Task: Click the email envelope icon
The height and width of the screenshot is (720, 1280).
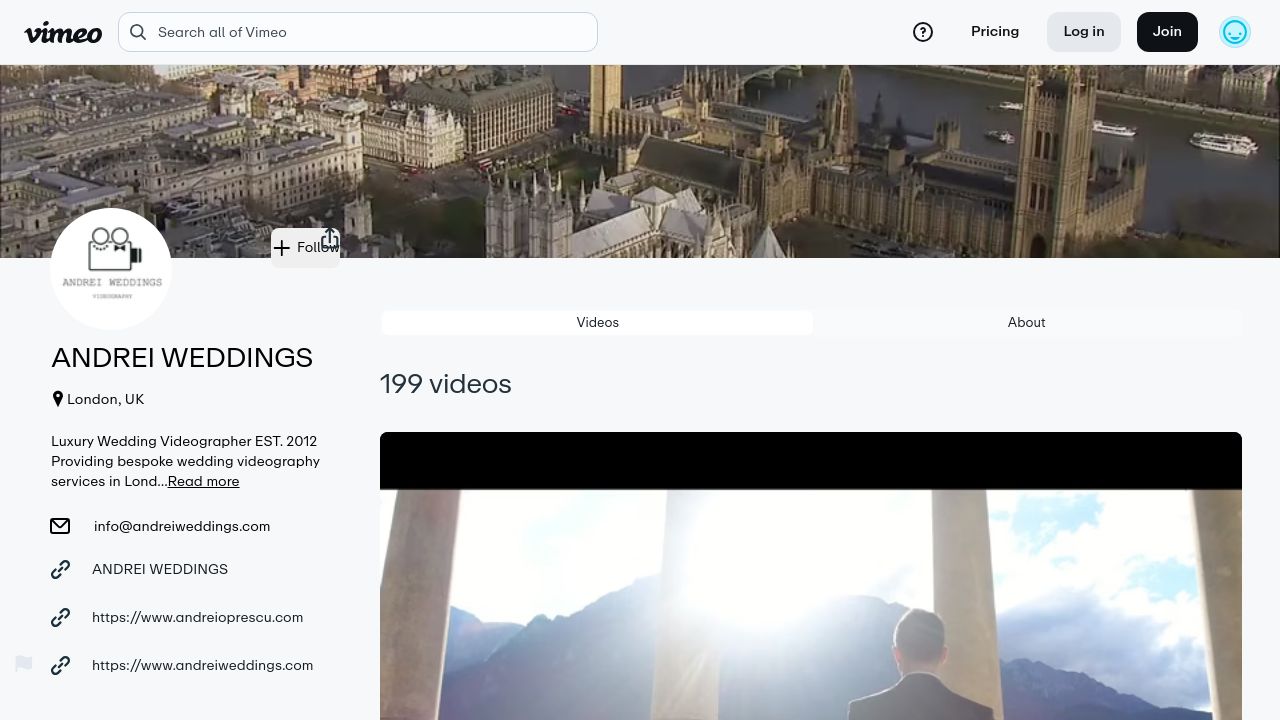Action: [x=60, y=526]
